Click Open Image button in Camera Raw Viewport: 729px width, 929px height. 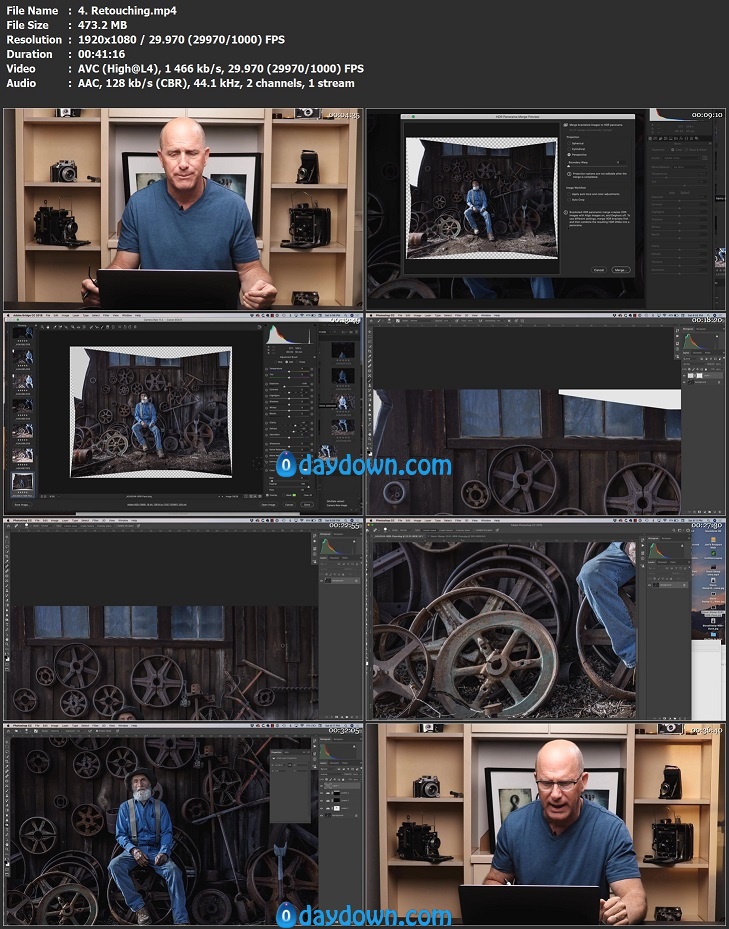[x=269, y=505]
